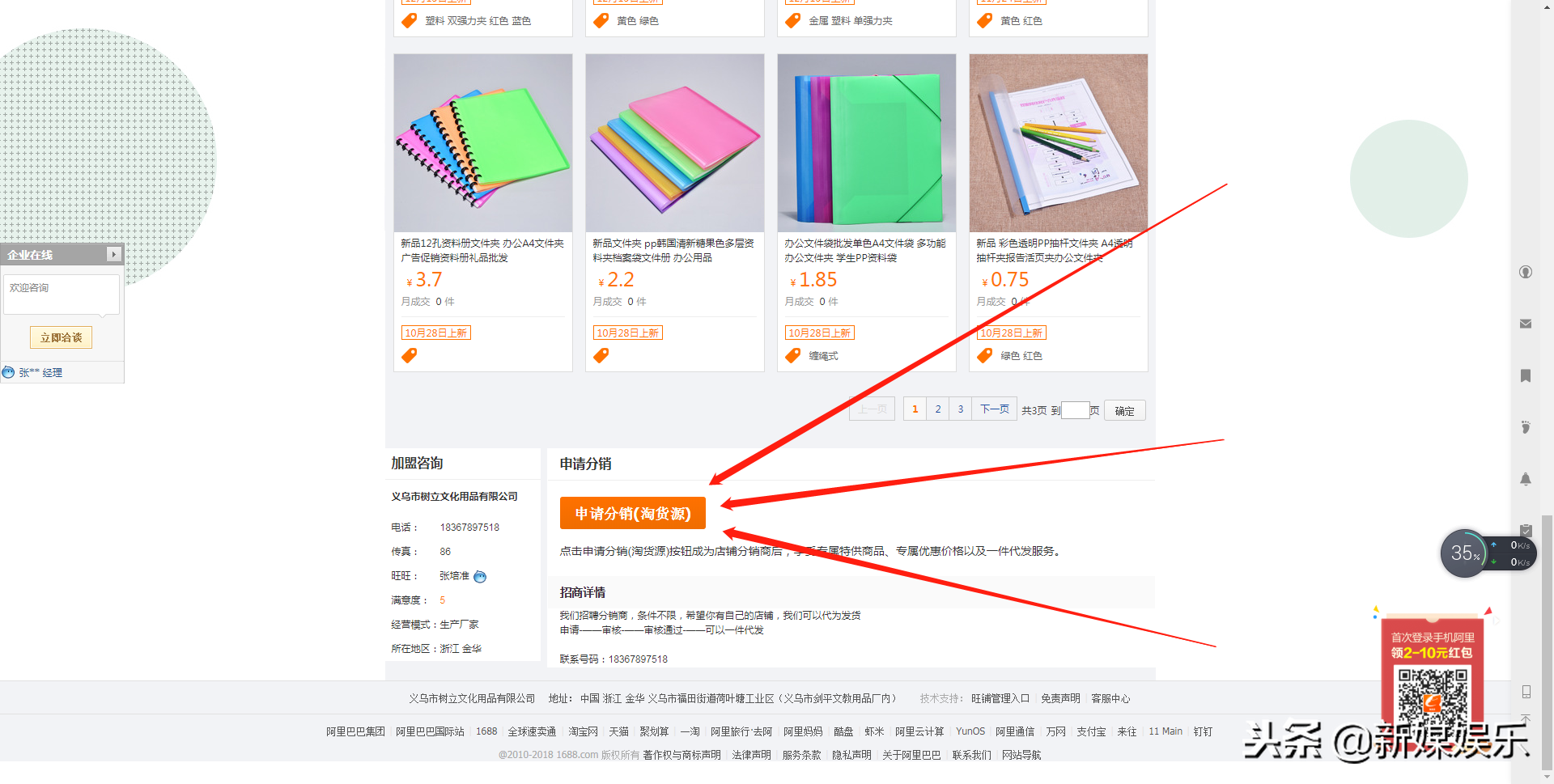Screen dimensions: 1554x784
Task: Click the page number input field
Action: (1076, 410)
